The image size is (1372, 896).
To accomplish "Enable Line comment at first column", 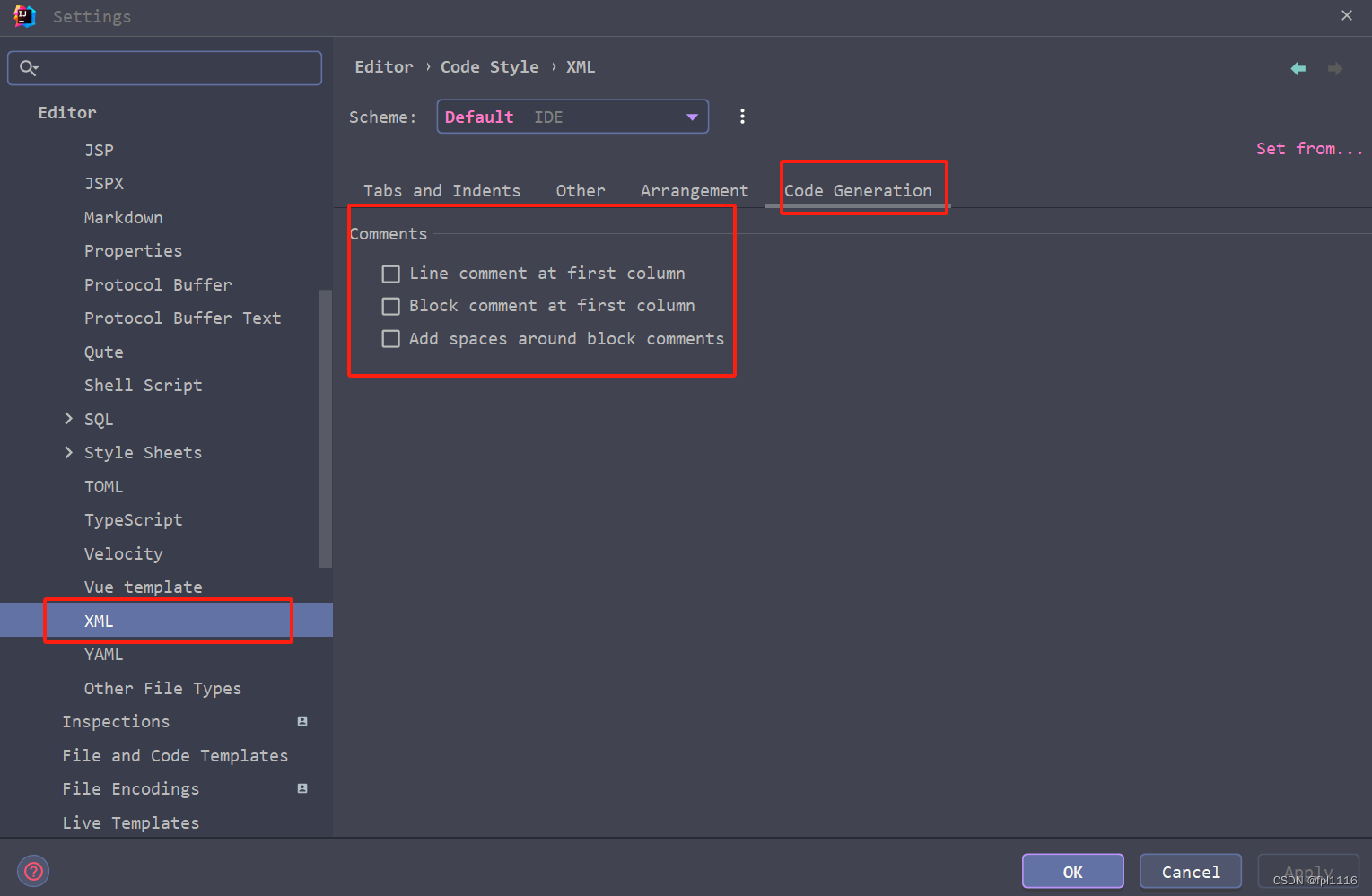I will [x=390, y=274].
